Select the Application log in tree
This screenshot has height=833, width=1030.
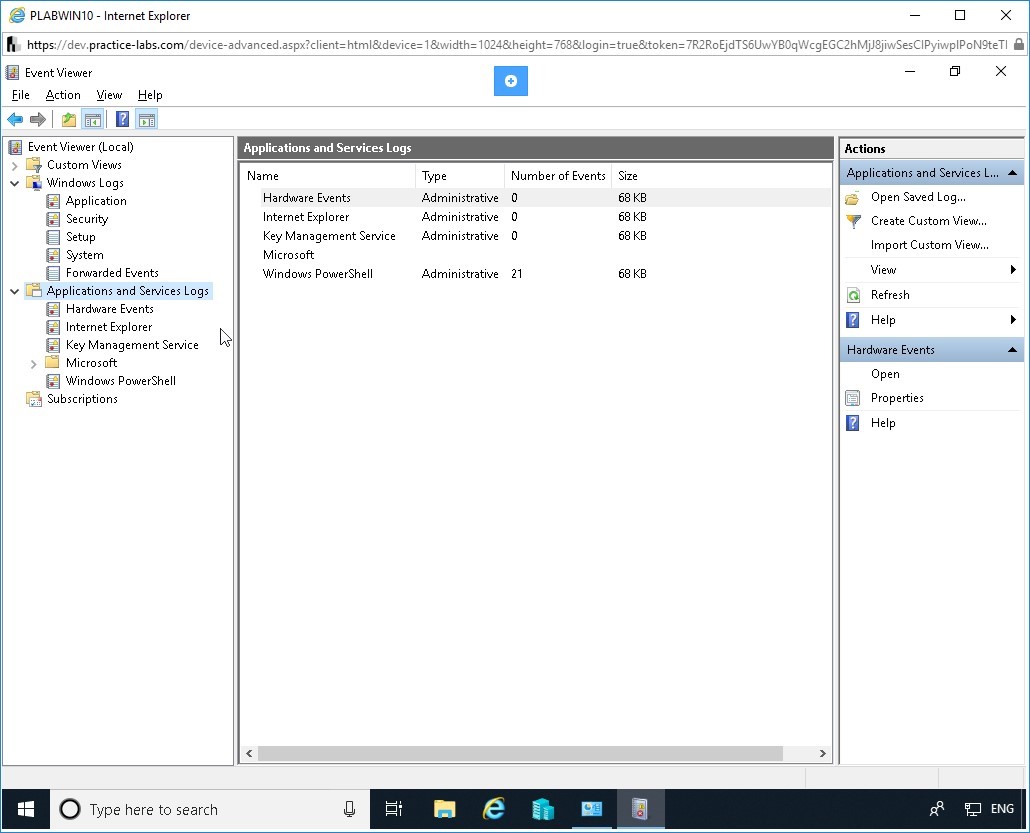96,201
